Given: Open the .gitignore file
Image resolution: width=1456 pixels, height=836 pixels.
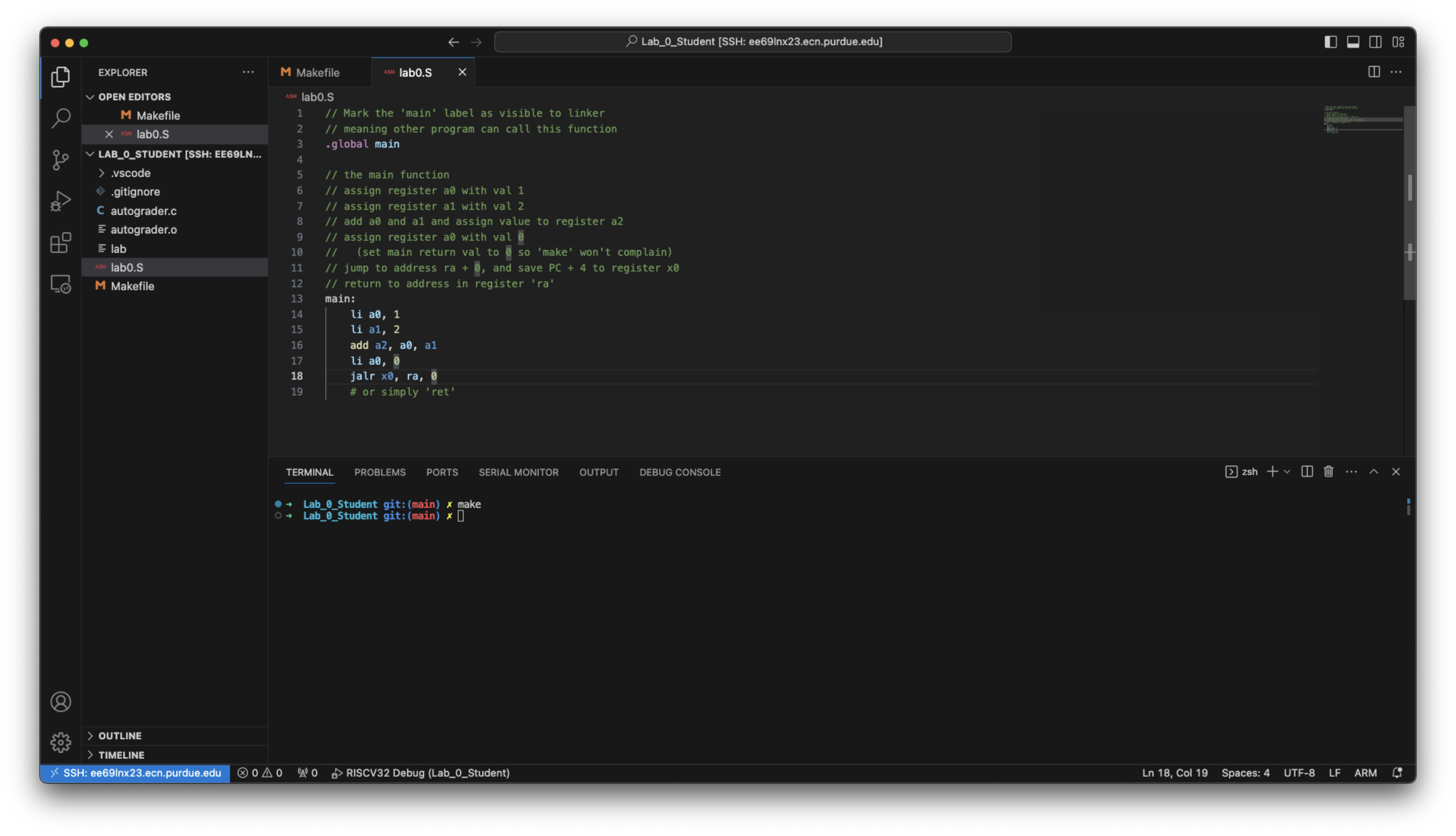Looking at the screenshot, I should pyautogui.click(x=174, y=191).
